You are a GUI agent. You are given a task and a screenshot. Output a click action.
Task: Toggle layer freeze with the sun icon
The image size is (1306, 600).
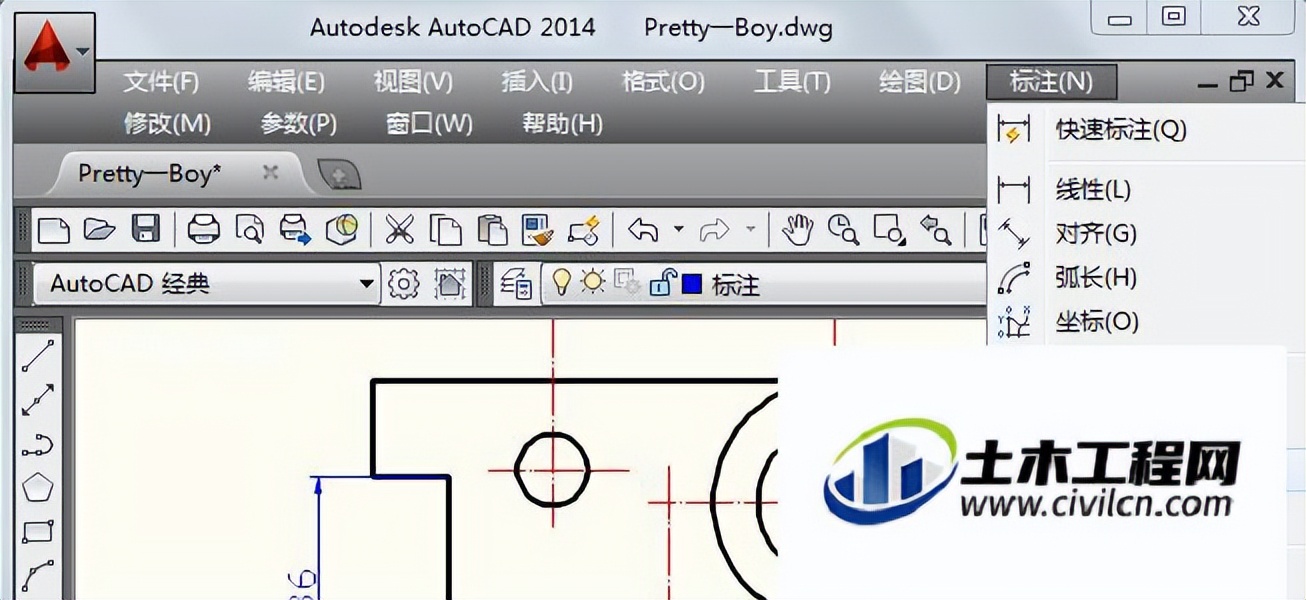593,283
